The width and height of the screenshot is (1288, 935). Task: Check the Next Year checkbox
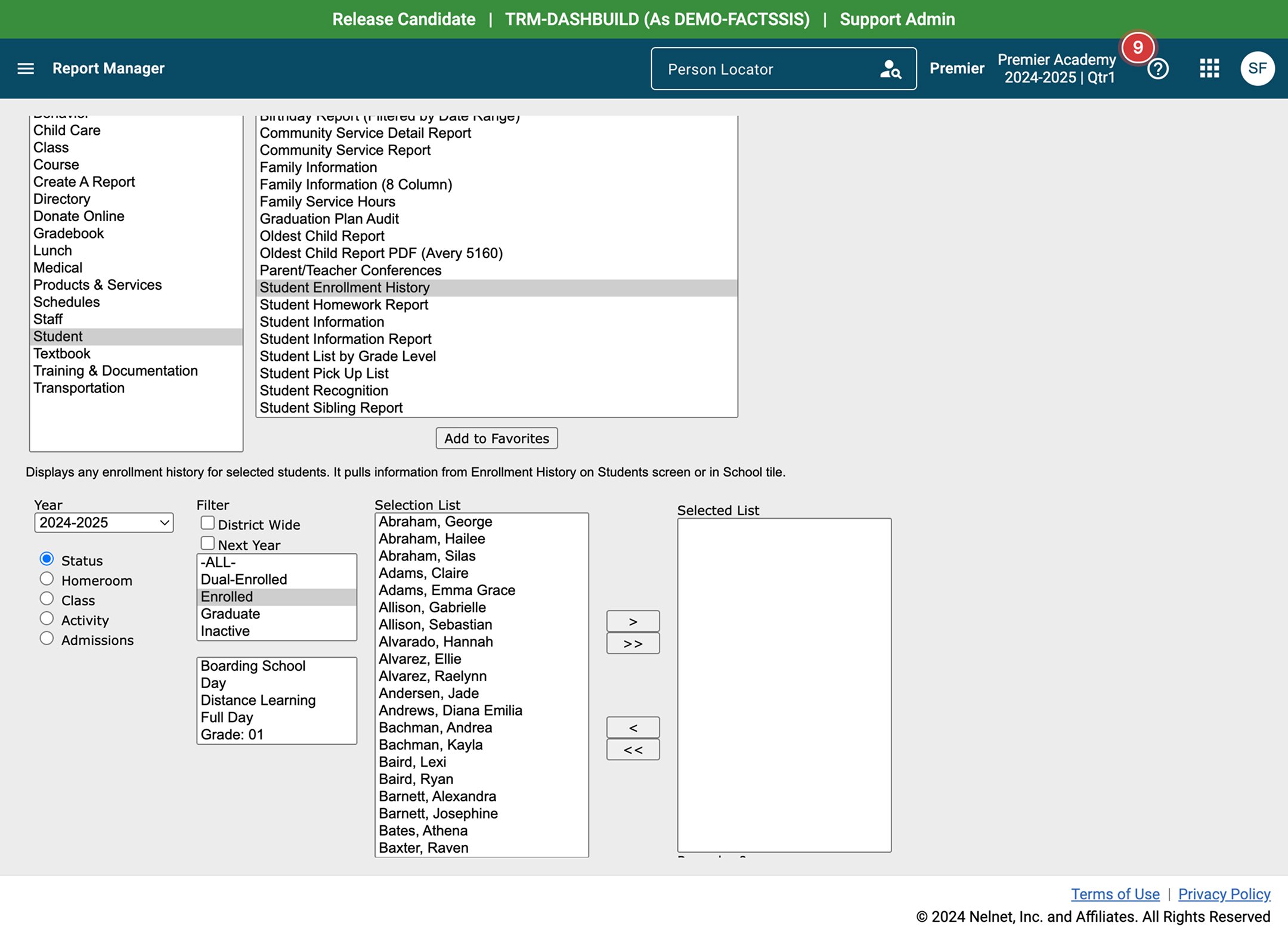pyautogui.click(x=208, y=543)
